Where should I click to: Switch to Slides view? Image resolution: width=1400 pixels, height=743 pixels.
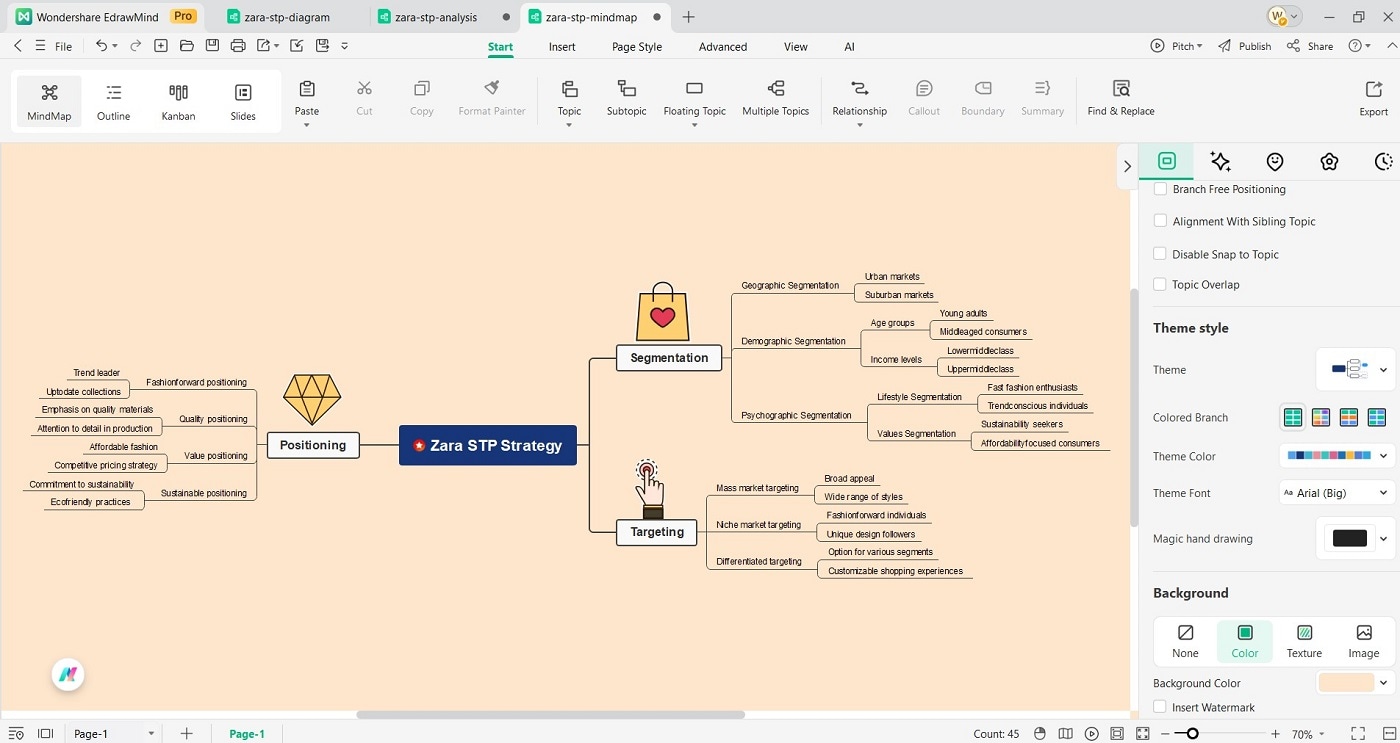(x=243, y=102)
